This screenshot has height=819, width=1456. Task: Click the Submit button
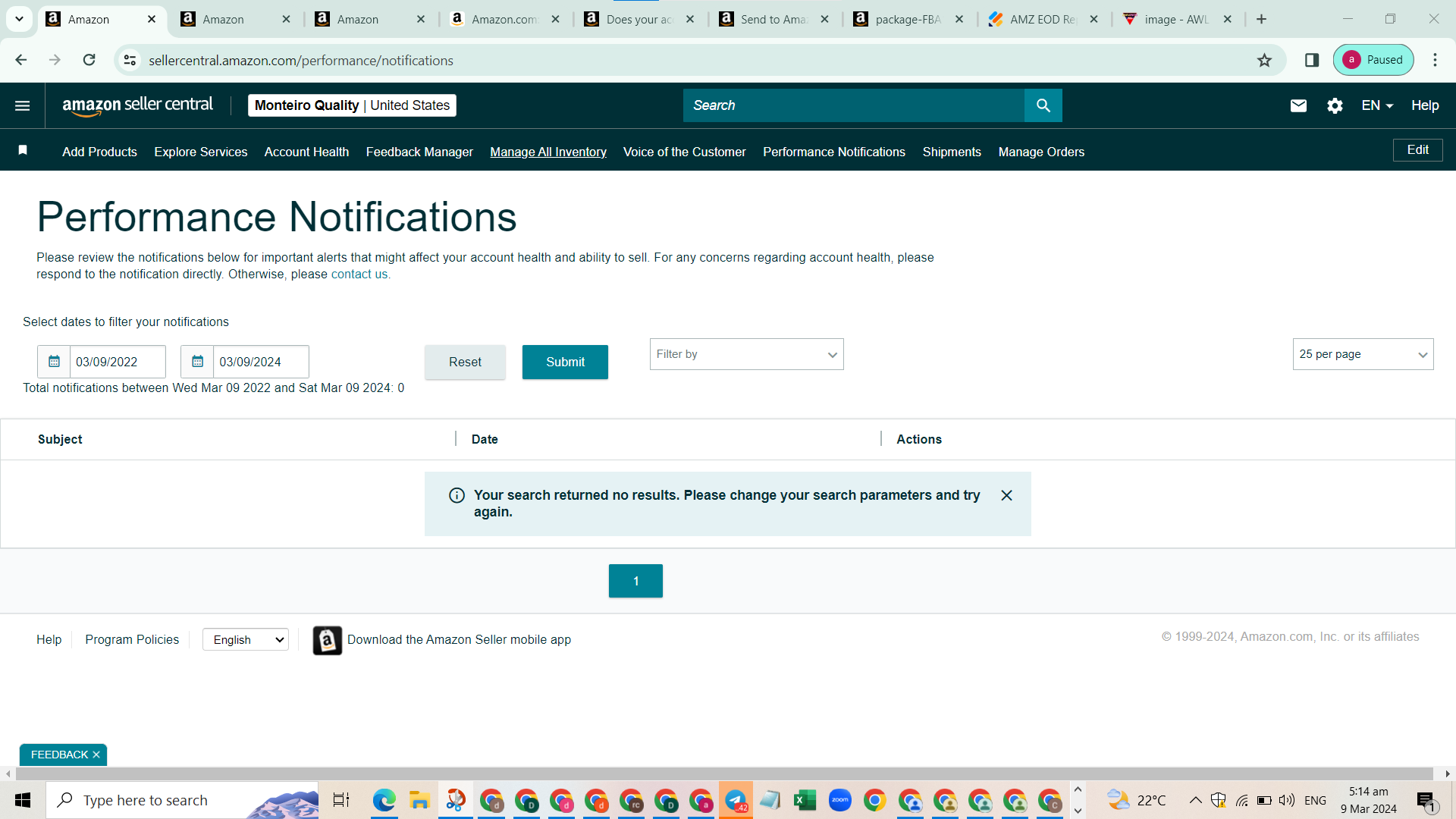565,362
